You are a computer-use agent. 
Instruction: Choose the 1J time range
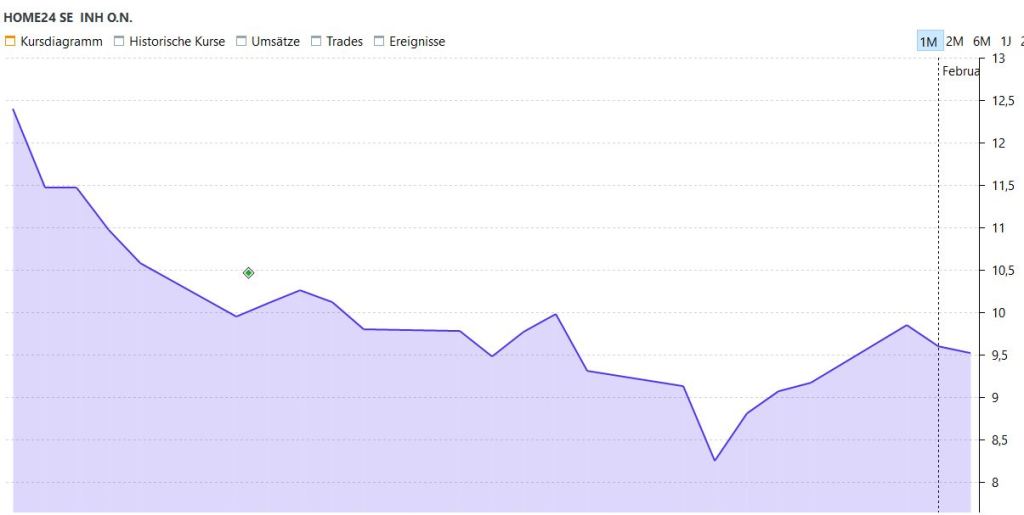tap(1006, 41)
